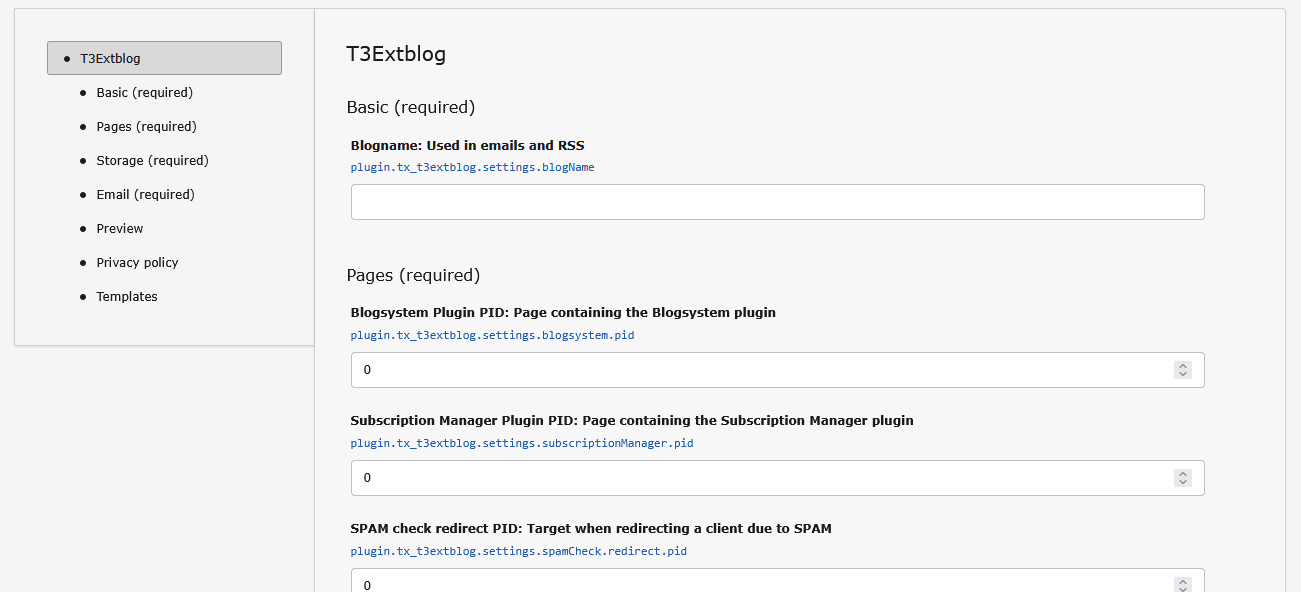
Task: Click the spamCheck.redirect.pid constant link
Action: click(x=517, y=551)
